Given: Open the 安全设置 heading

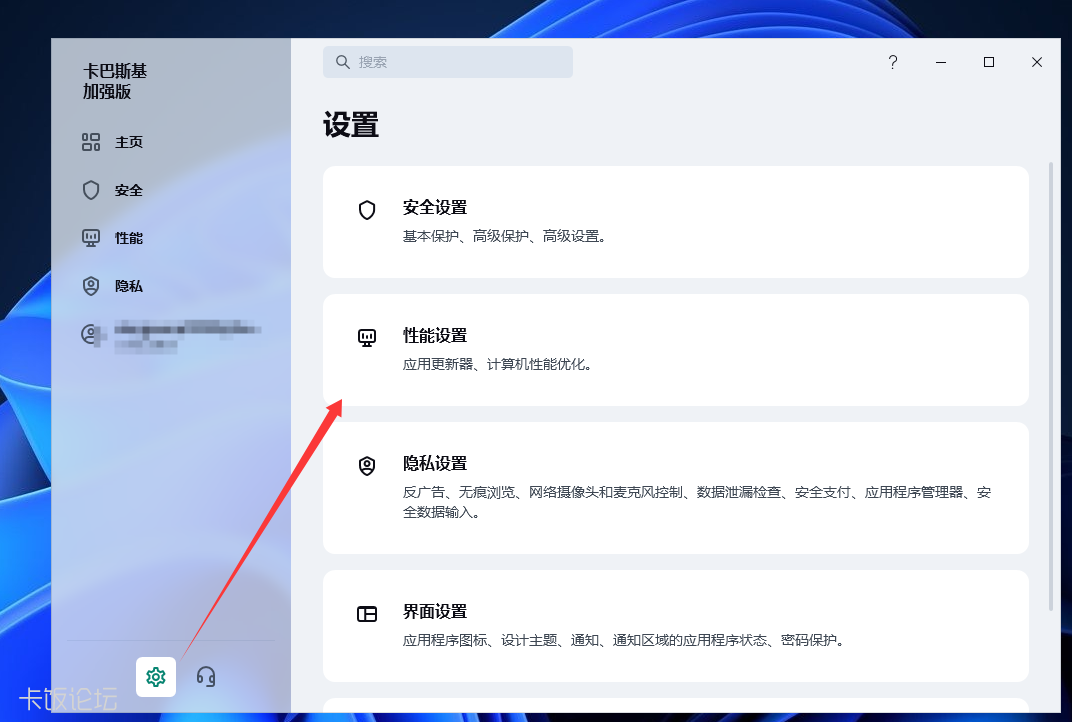Looking at the screenshot, I should point(435,207).
